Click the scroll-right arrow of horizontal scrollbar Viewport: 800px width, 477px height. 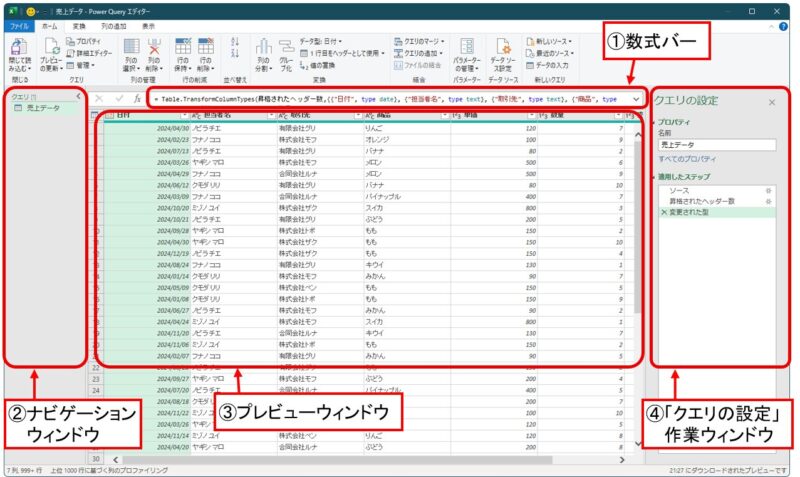tap(622, 460)
